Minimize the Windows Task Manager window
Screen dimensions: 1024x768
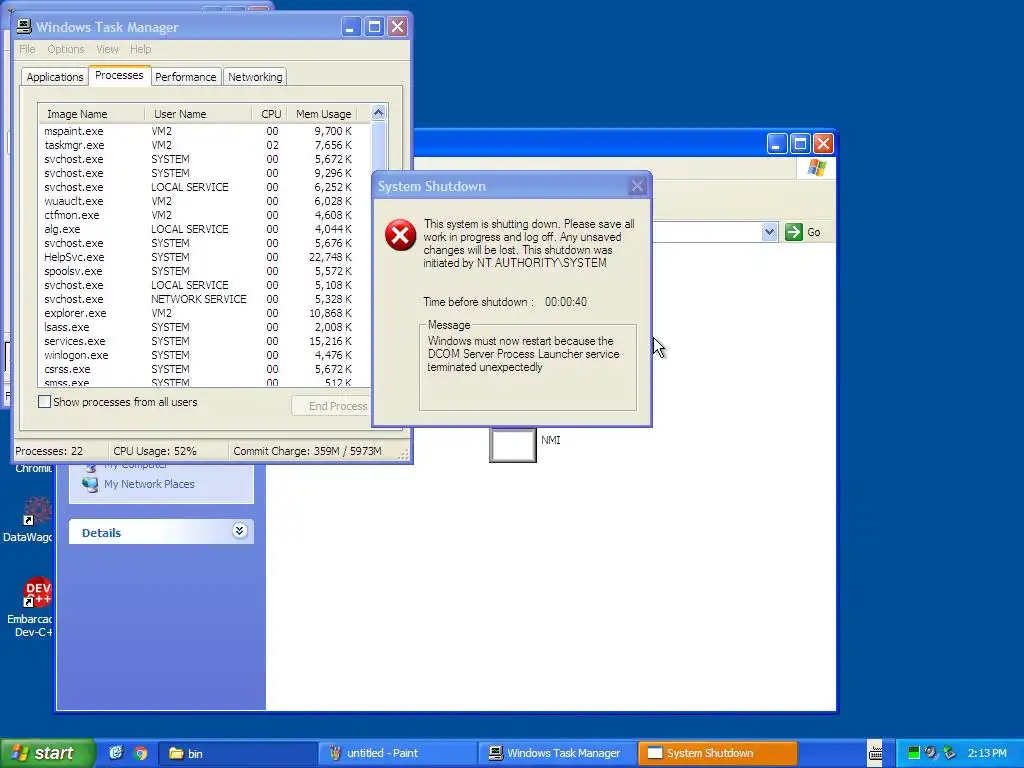pyautogui.click(x=350, y=27)
